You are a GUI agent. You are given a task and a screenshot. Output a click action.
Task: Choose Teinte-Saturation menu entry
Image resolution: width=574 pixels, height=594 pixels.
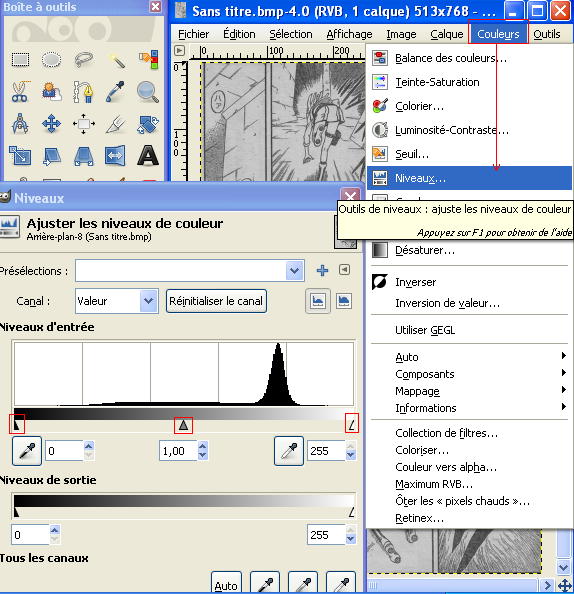(469, 82)
